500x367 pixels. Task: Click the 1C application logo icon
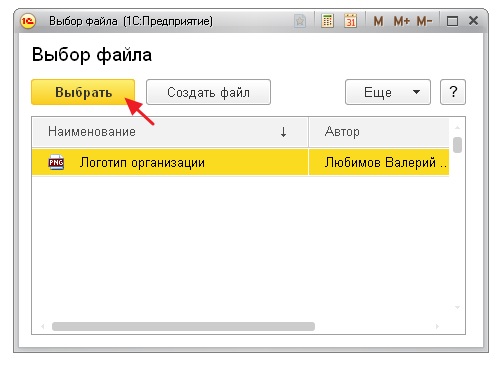28,22
